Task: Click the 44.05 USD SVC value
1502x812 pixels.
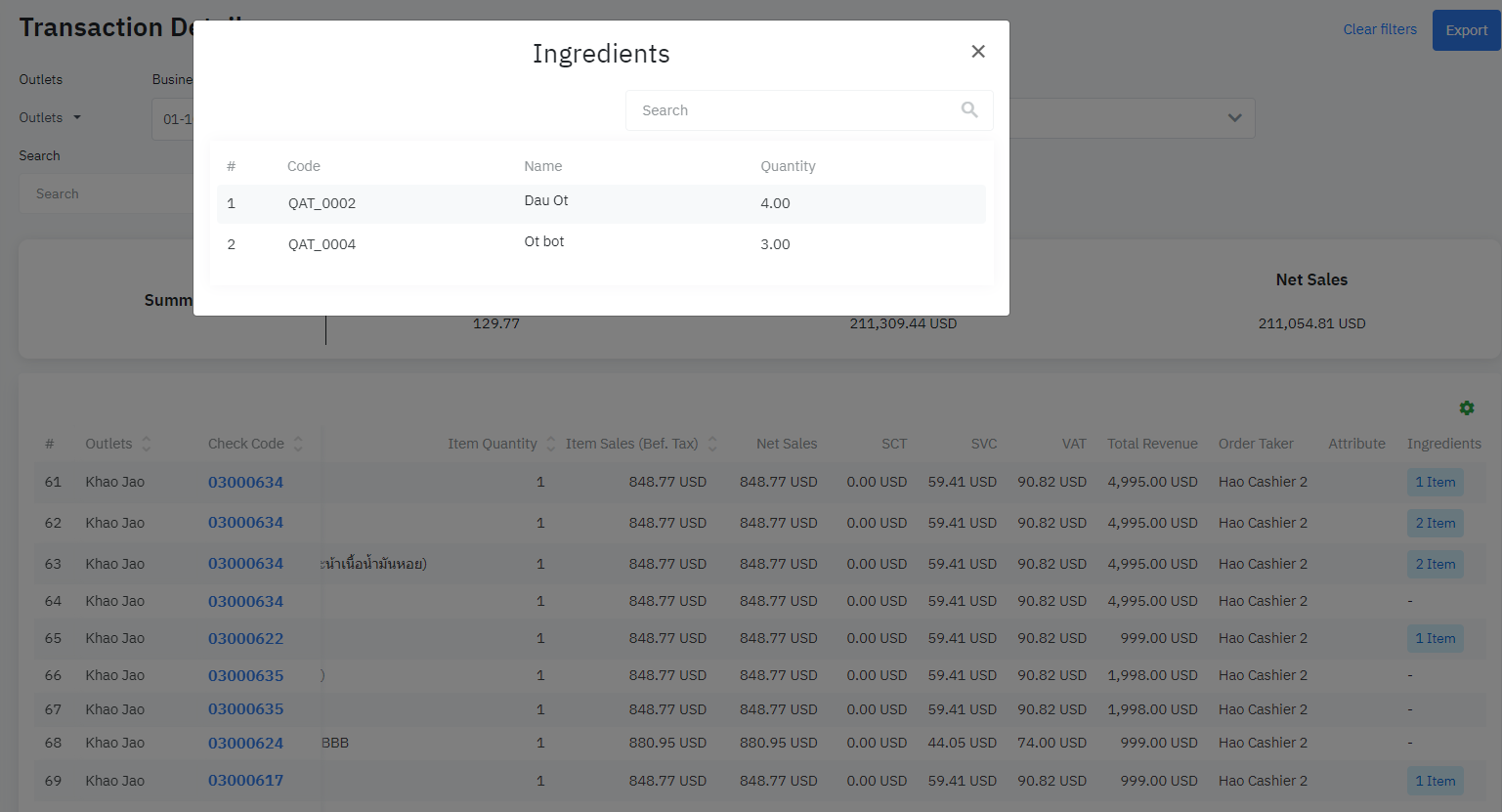Action: (963, 743)
